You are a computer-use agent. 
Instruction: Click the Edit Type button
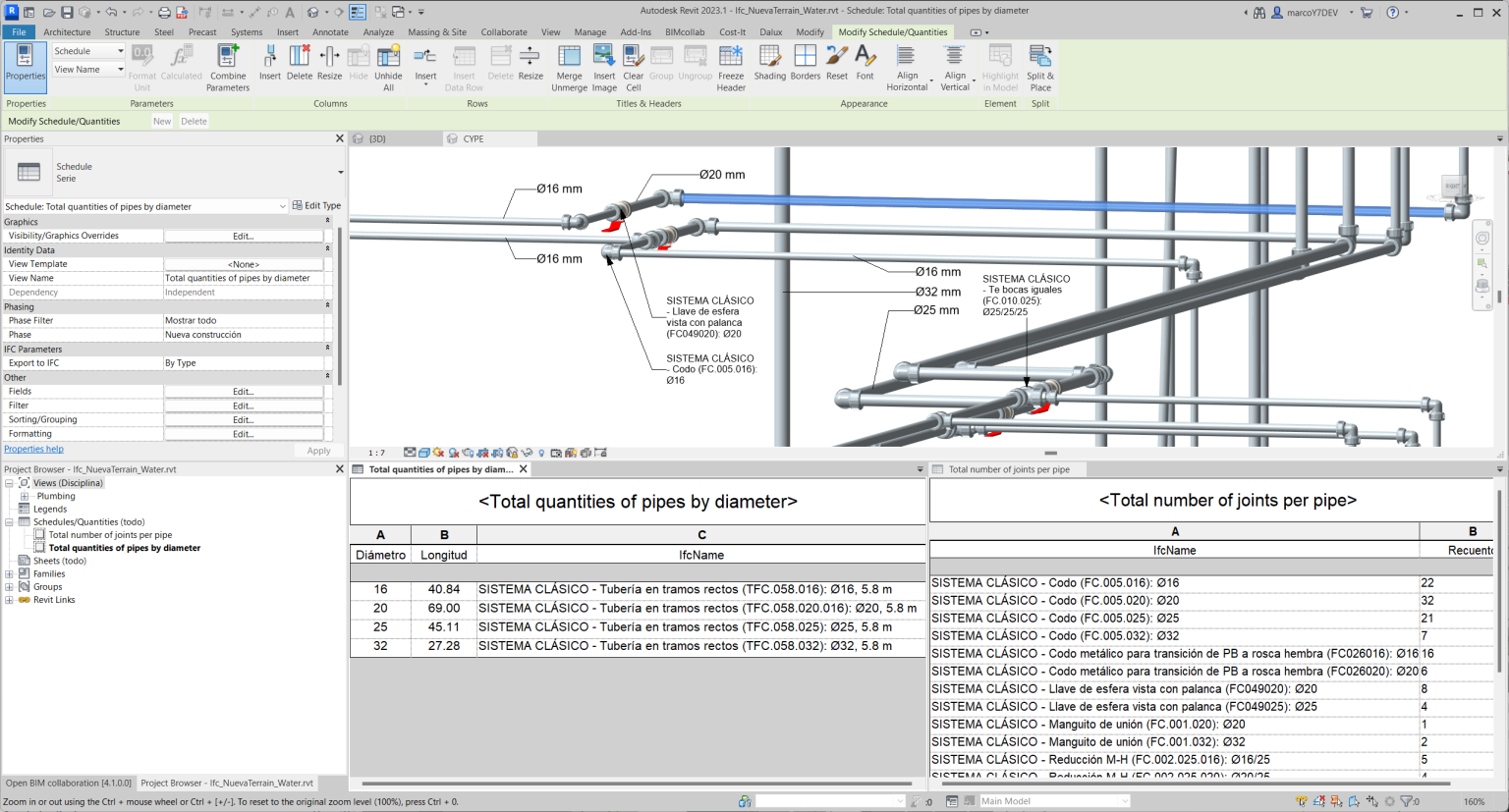pos(316,206)
